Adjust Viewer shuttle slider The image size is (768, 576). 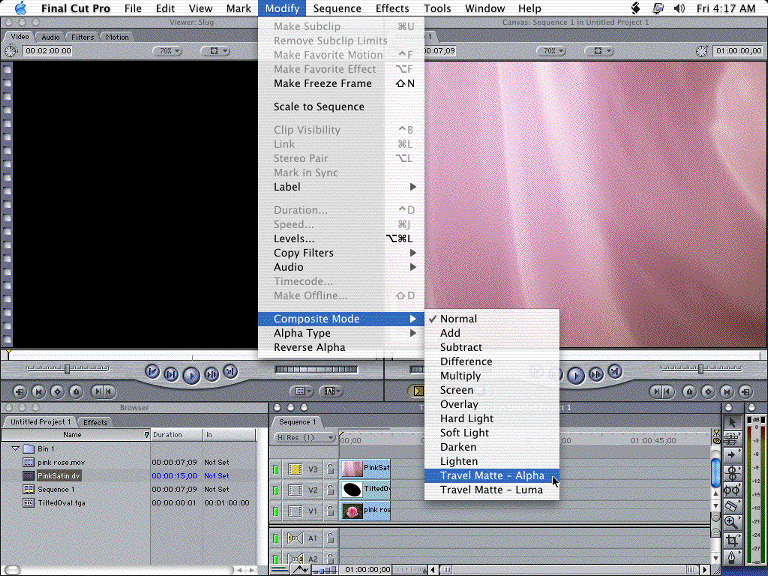point(68,368)
